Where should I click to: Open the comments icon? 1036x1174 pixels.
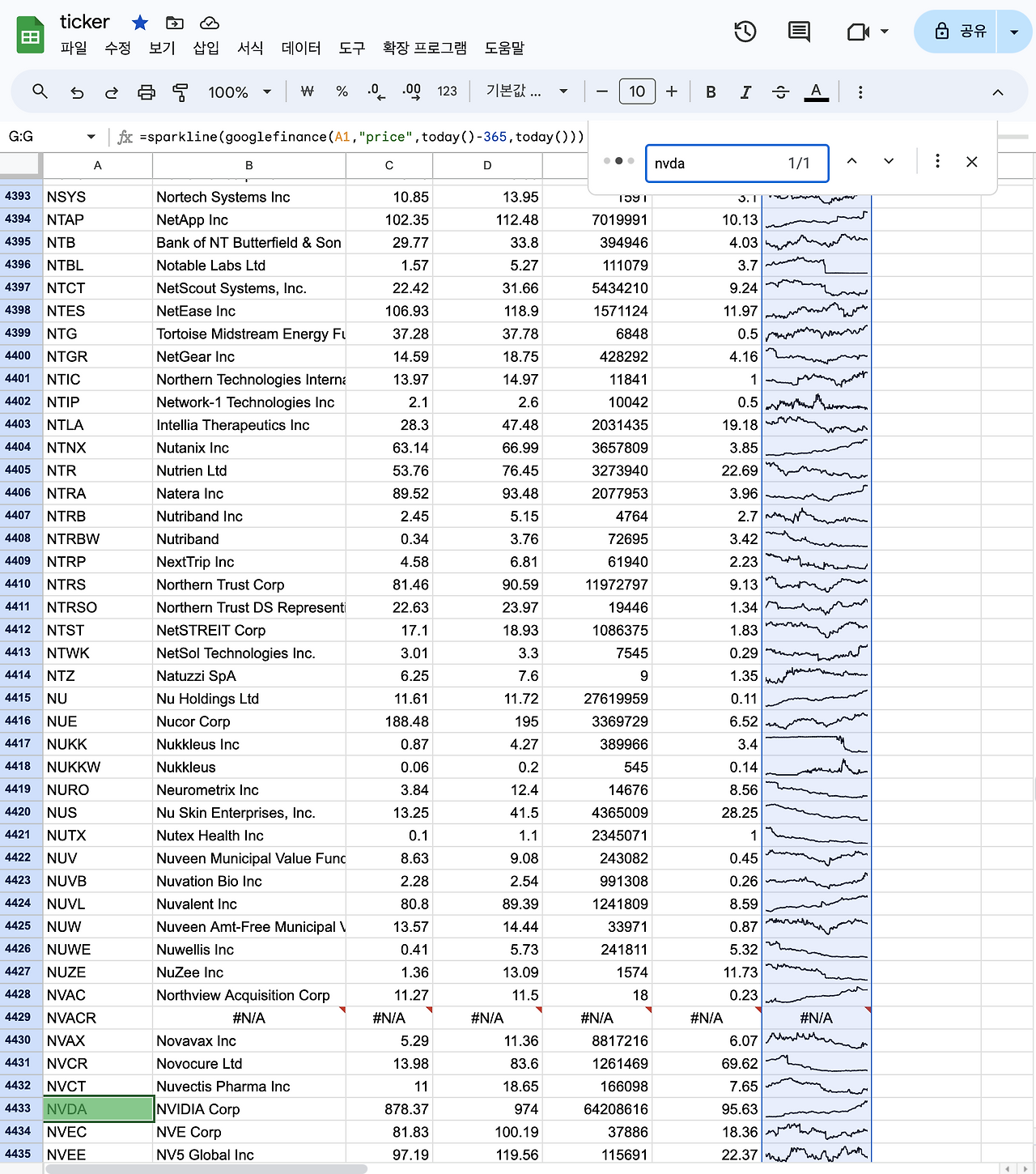click(x=799, y=32)
